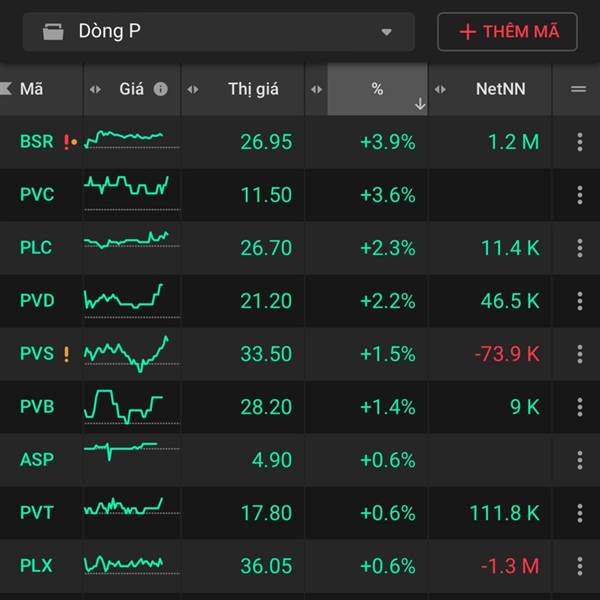Image resolution: width=600 pixels, height=600 pixels.
Task: Select the PVD stock symbol
Action: coord(37,300)
